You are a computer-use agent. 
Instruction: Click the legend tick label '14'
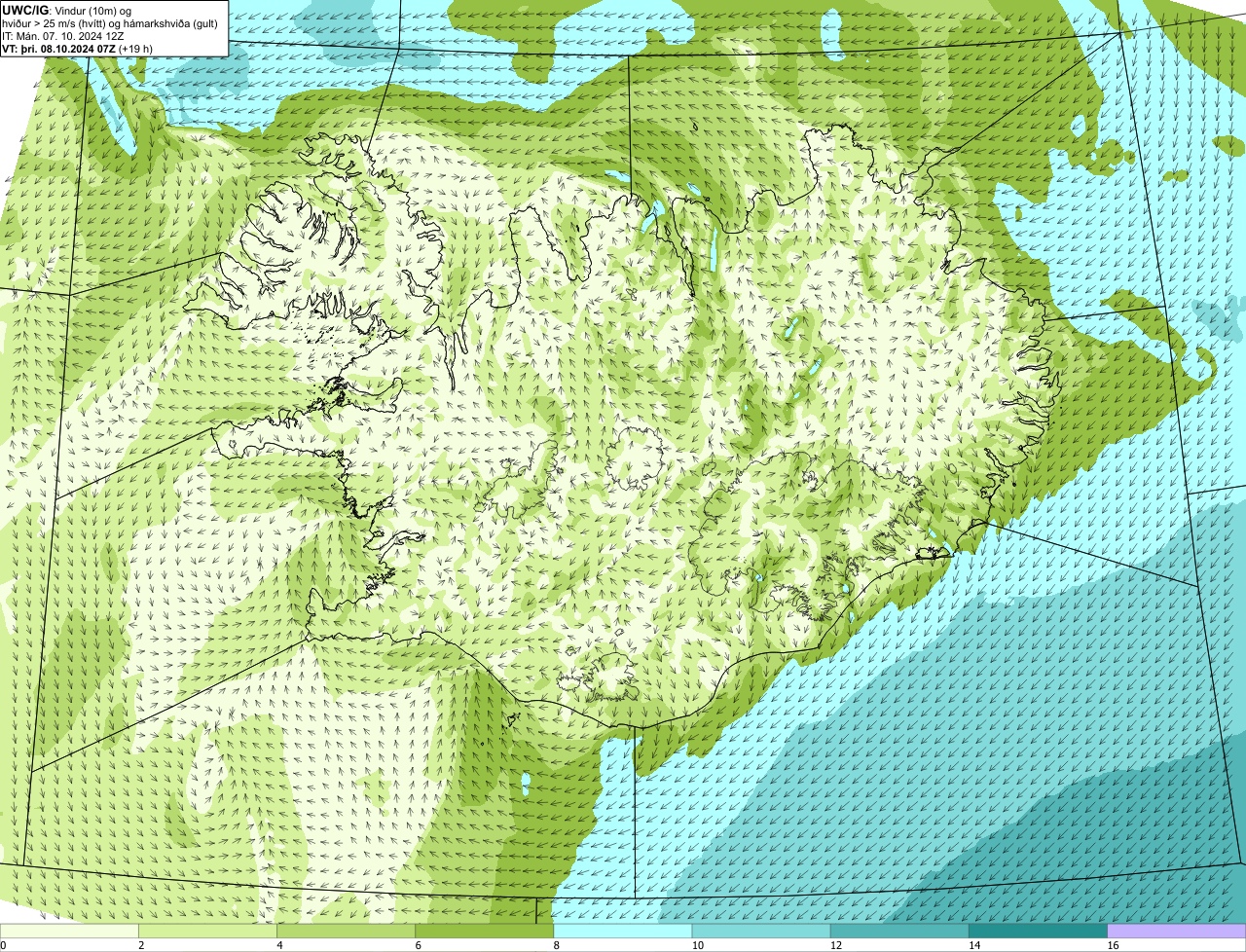coord(974,945)
